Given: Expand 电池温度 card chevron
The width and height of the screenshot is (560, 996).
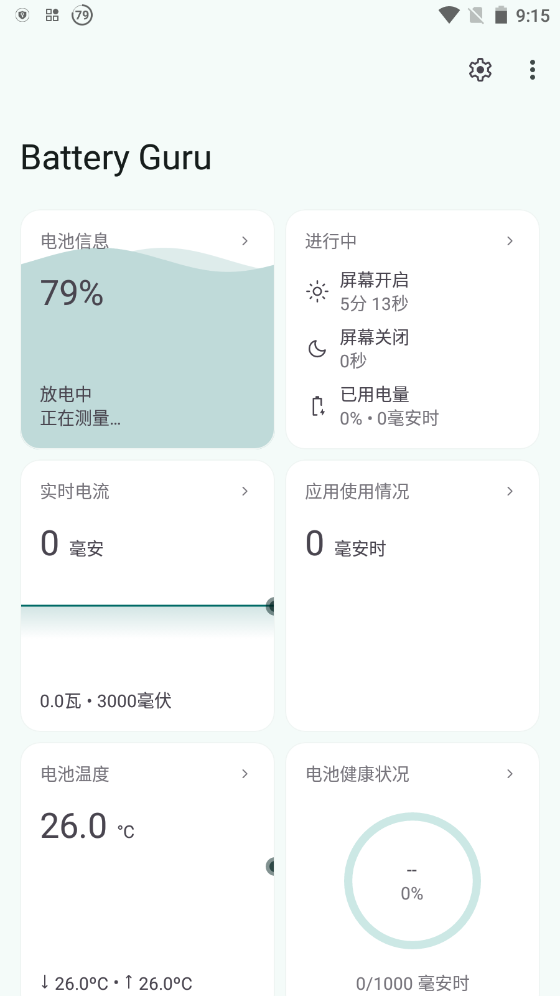Looking at the screenshot, I should [245, 774].
